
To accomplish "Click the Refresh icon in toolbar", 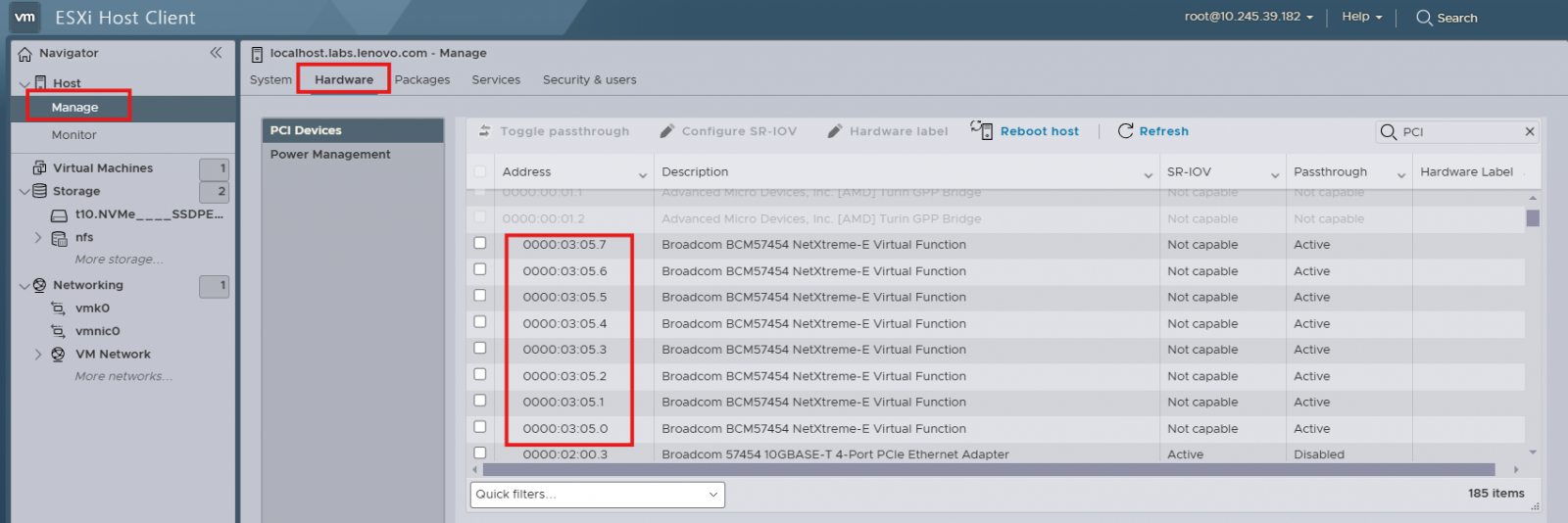I will click(x=1125, y=130).
